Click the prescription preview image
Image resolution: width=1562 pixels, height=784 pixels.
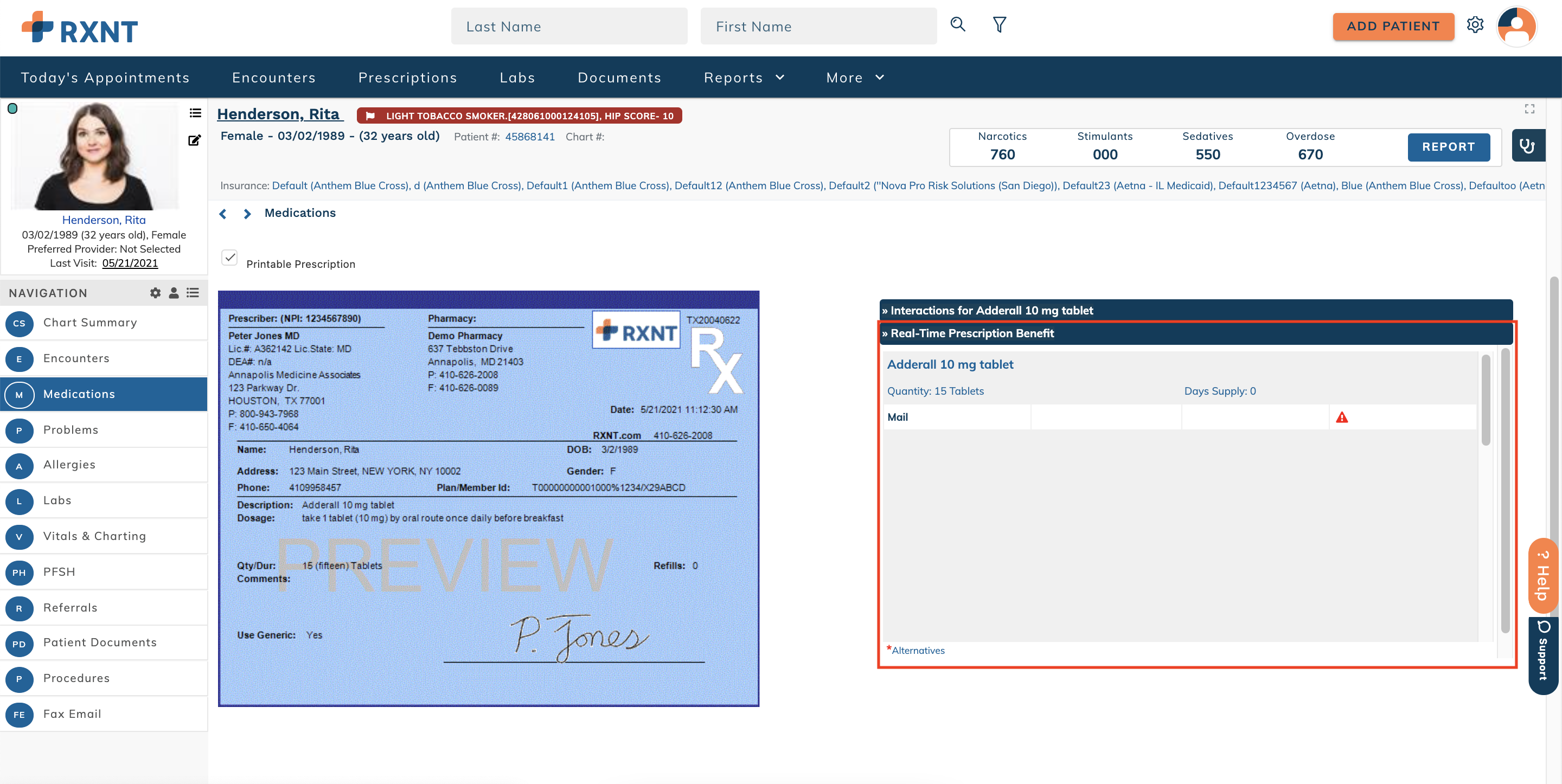(488, 498)
